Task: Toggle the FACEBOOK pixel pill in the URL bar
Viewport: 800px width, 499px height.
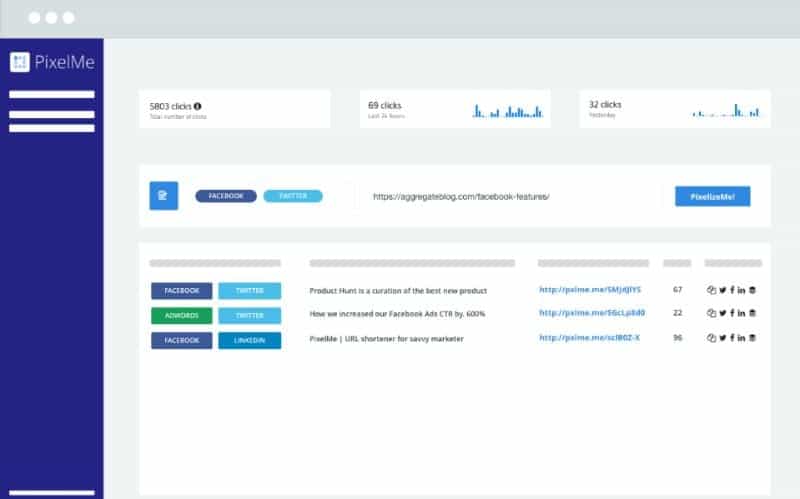Action: [226, 196]
